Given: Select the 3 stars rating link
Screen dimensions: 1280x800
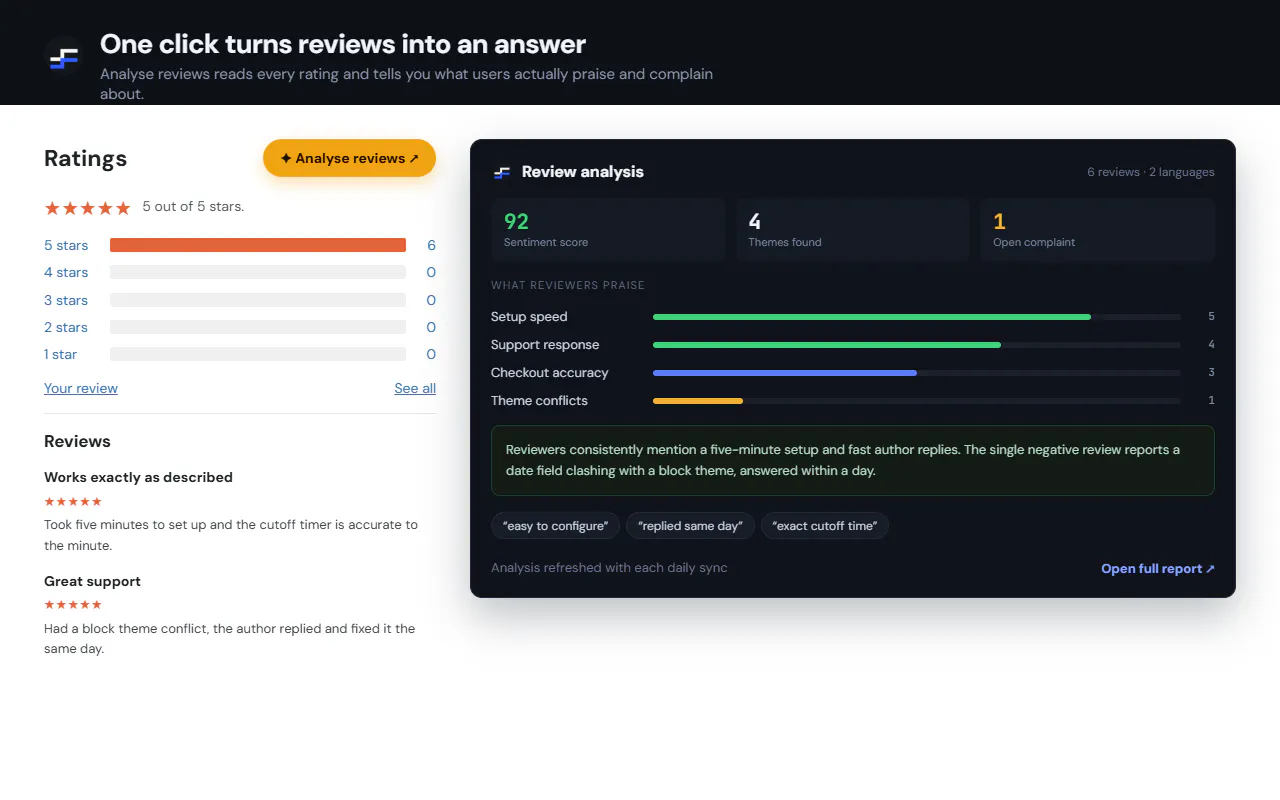Looking at the screenshot, I should pos(66,300).
